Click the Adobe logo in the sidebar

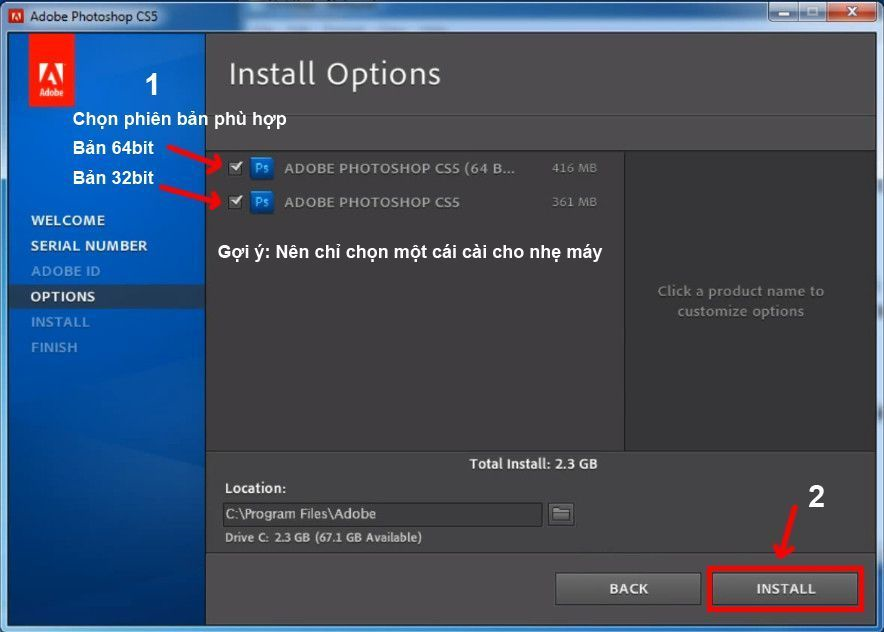point(51,70)
